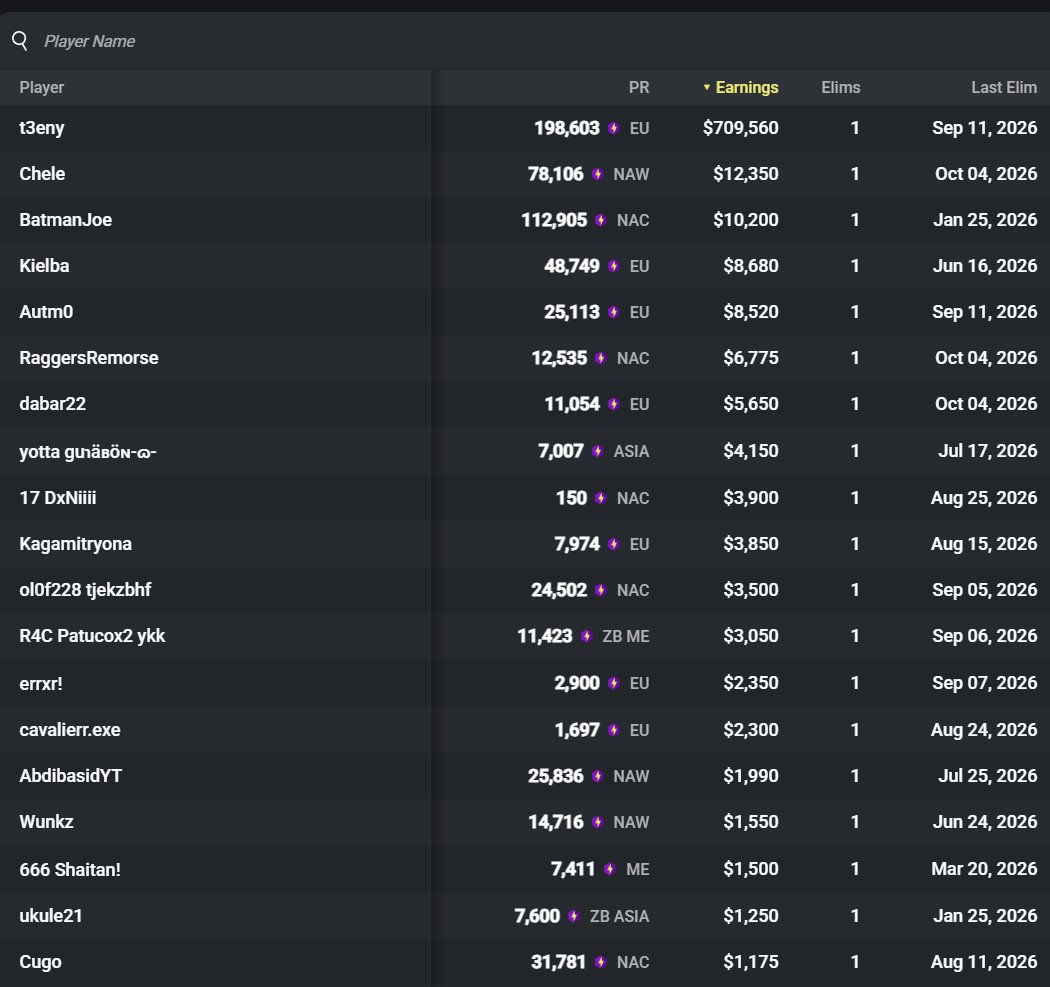1050x987 pixels.
Task: Toggle the Earnings descending sort arrow
Action: (706, 88)
